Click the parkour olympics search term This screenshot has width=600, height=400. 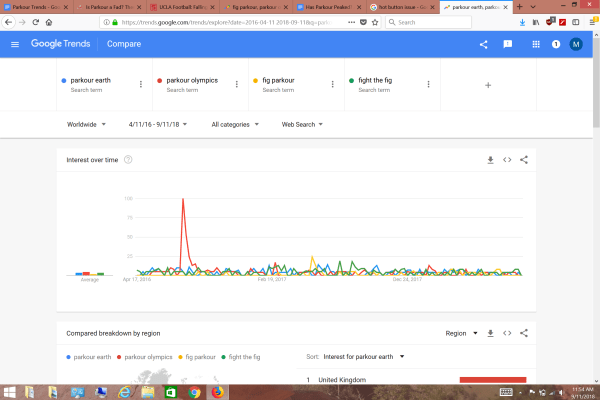[191, 80]
